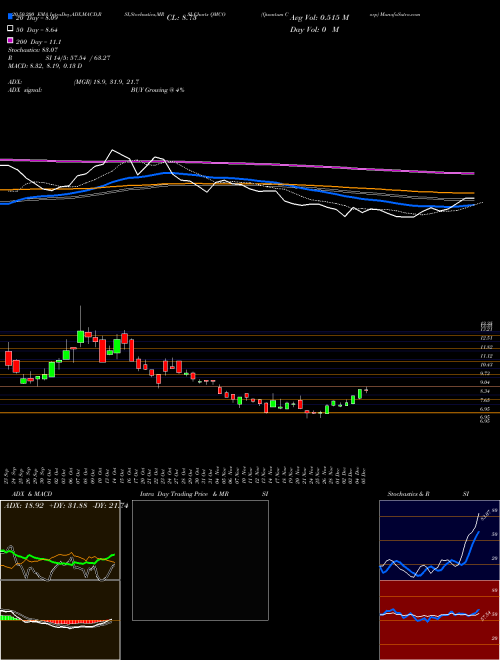The width and height of the screenshot is (500, 660).
Task: Click the 'CL: 8.73' closing price text
Action: click(181, 18)
